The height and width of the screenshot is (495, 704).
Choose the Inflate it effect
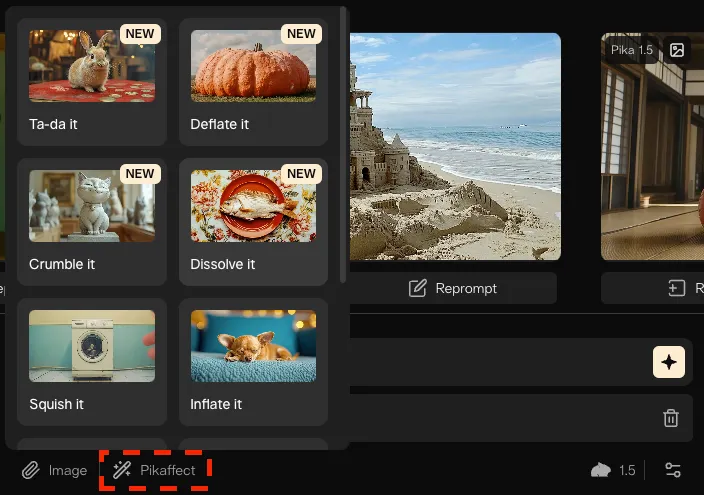[253, 362]
